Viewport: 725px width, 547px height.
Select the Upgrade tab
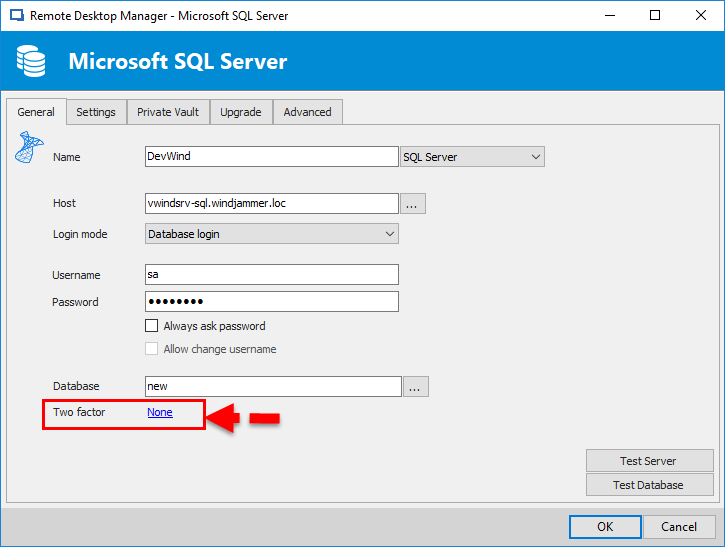click(x=241, y=112)
